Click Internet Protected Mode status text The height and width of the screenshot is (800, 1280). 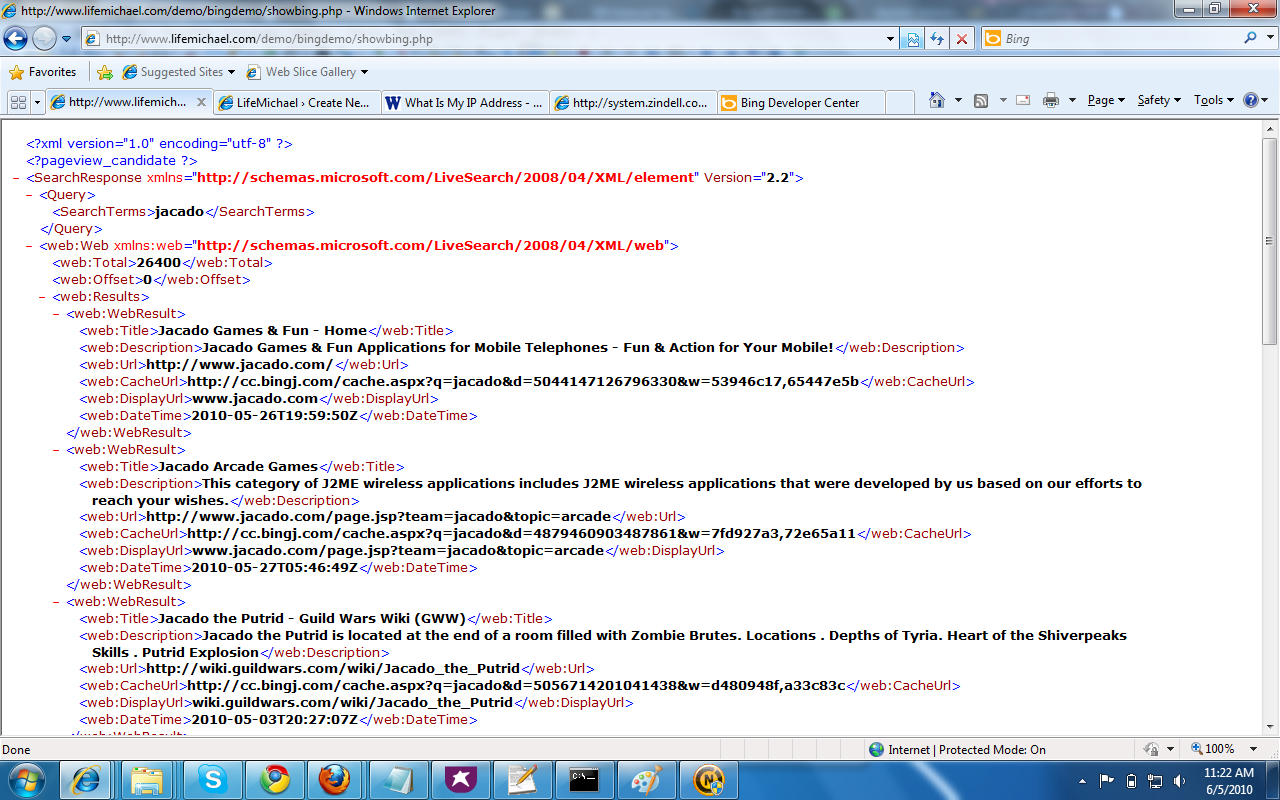click(967, 750)
